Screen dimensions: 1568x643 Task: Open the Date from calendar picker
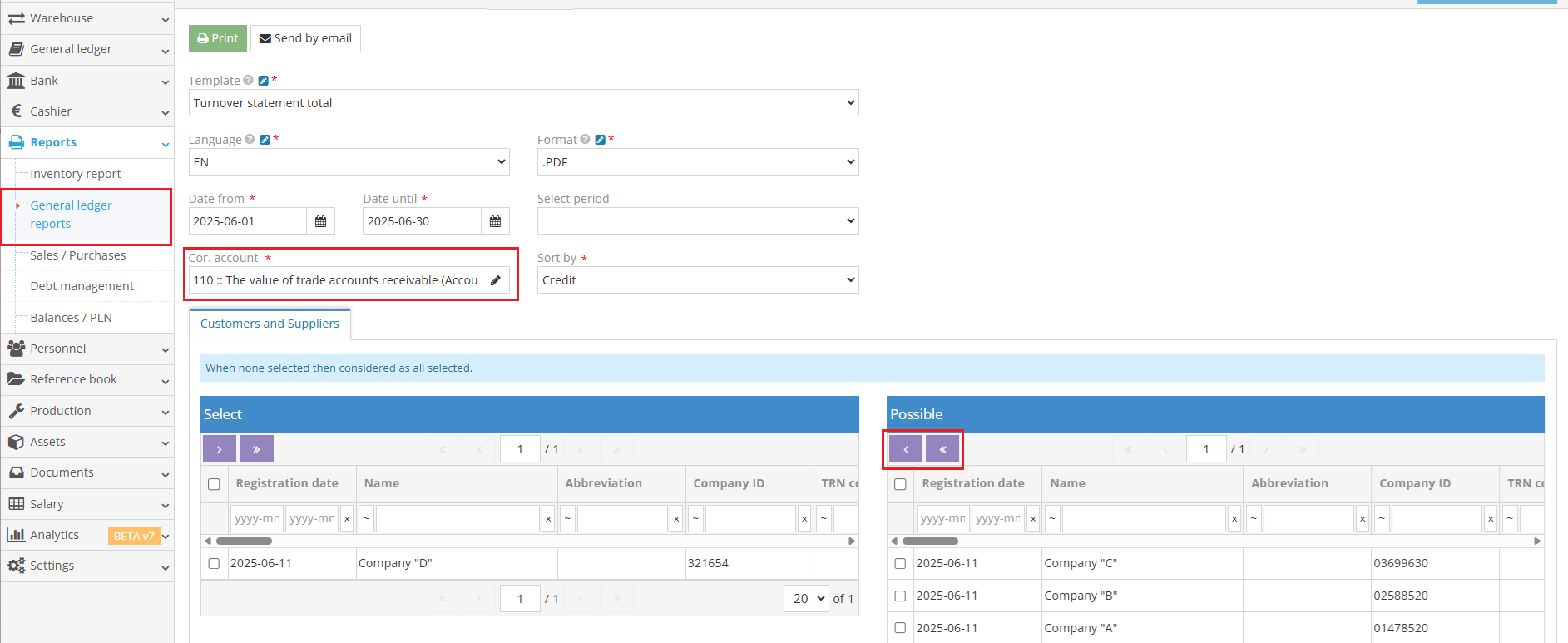pos(320,221)
